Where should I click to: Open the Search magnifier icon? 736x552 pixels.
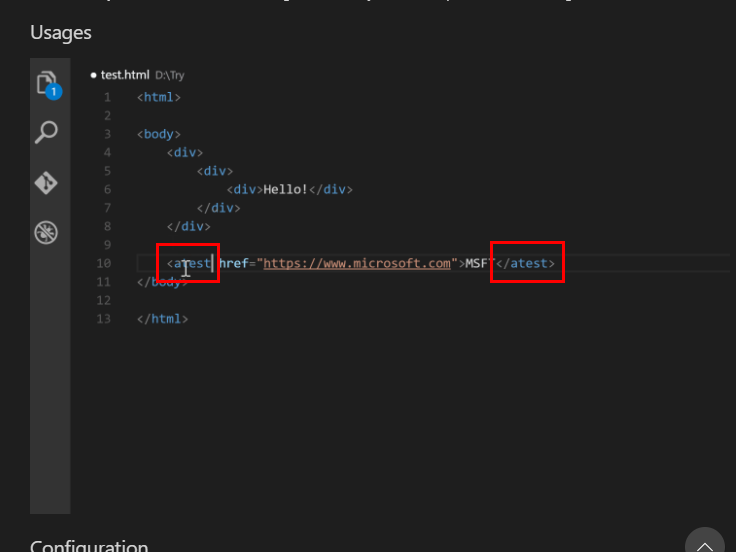point(46,132)
